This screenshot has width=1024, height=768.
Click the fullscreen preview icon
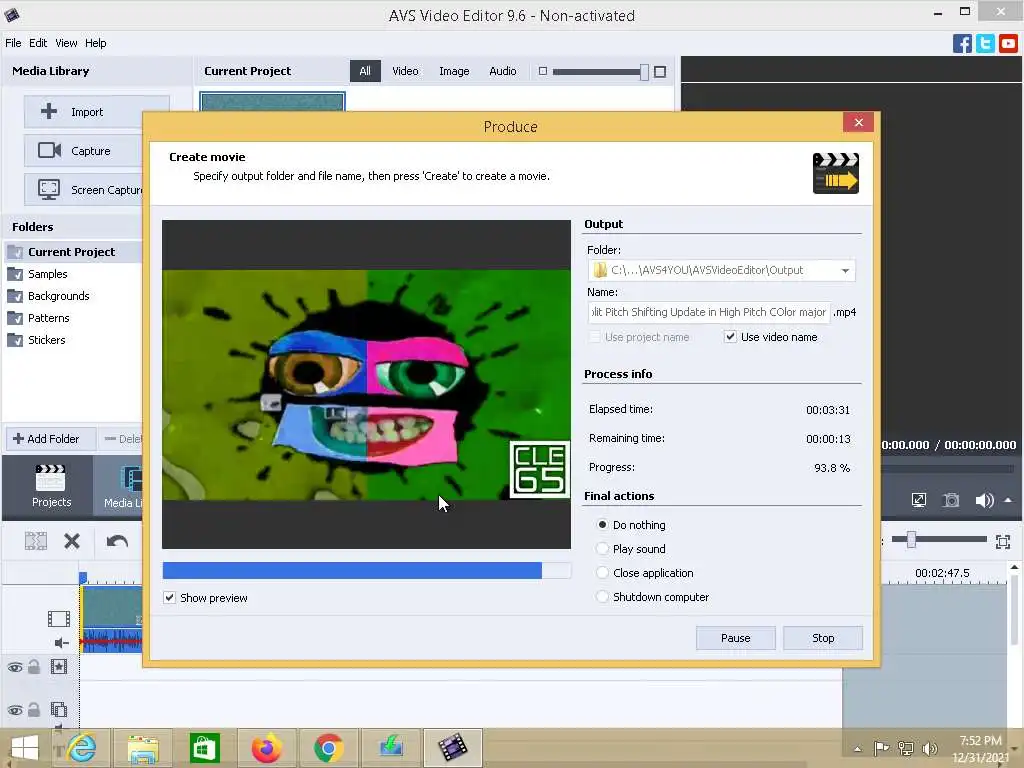(x=919, y=500)
